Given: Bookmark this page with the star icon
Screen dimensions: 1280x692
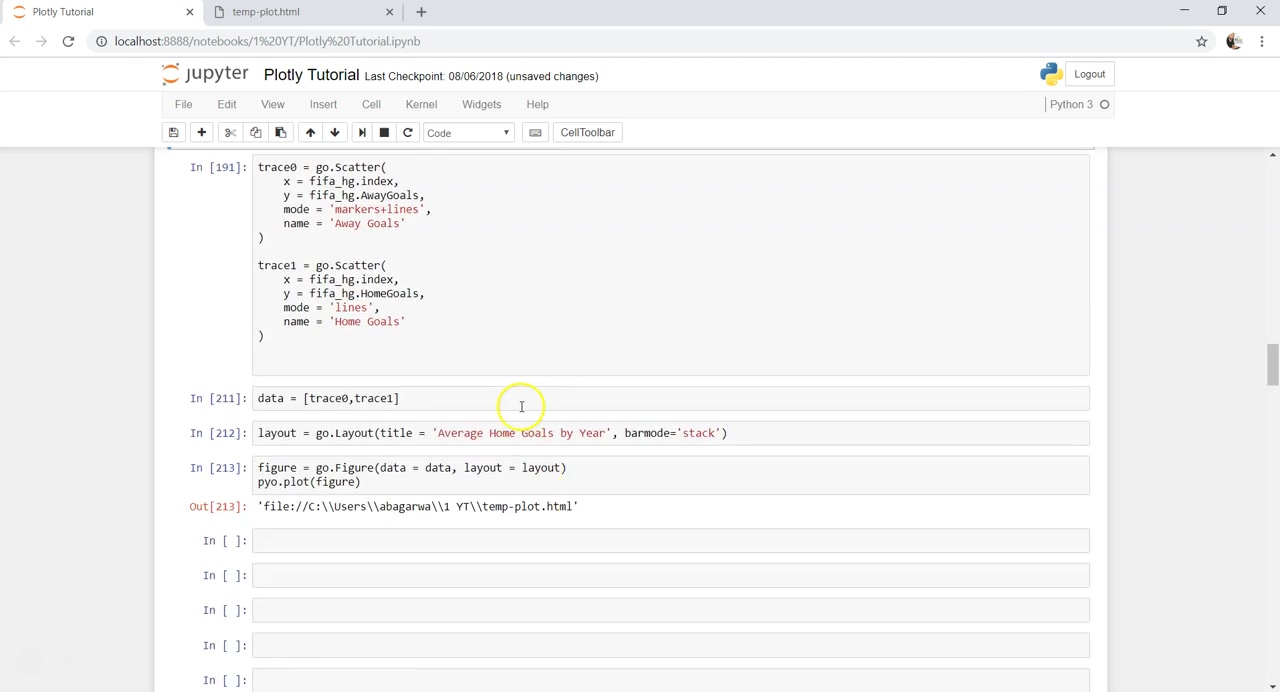Looking at the screenshot, I should coord(1201,41).
